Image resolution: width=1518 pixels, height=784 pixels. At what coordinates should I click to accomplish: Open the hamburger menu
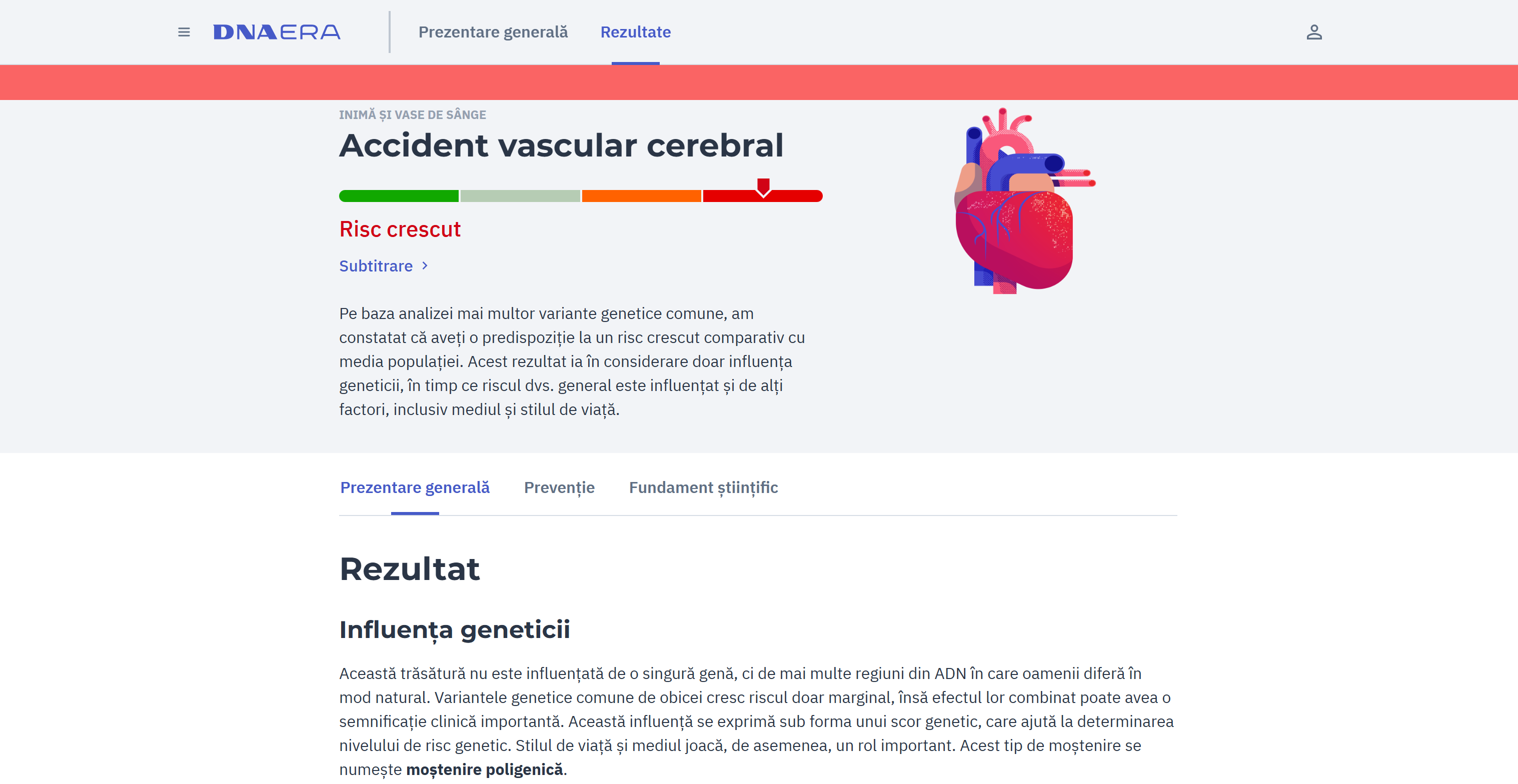tap(184, 32)
